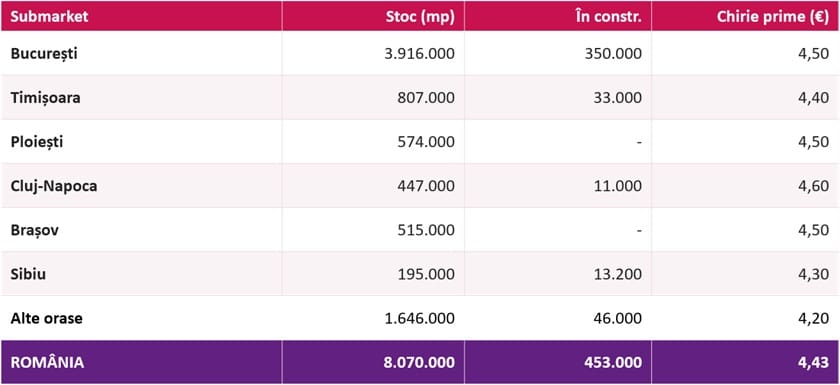Viewport: 840px width, 385px height.
Task: Select Alte orase stock value 1.646.000
Action: click(x=419, y=319)
